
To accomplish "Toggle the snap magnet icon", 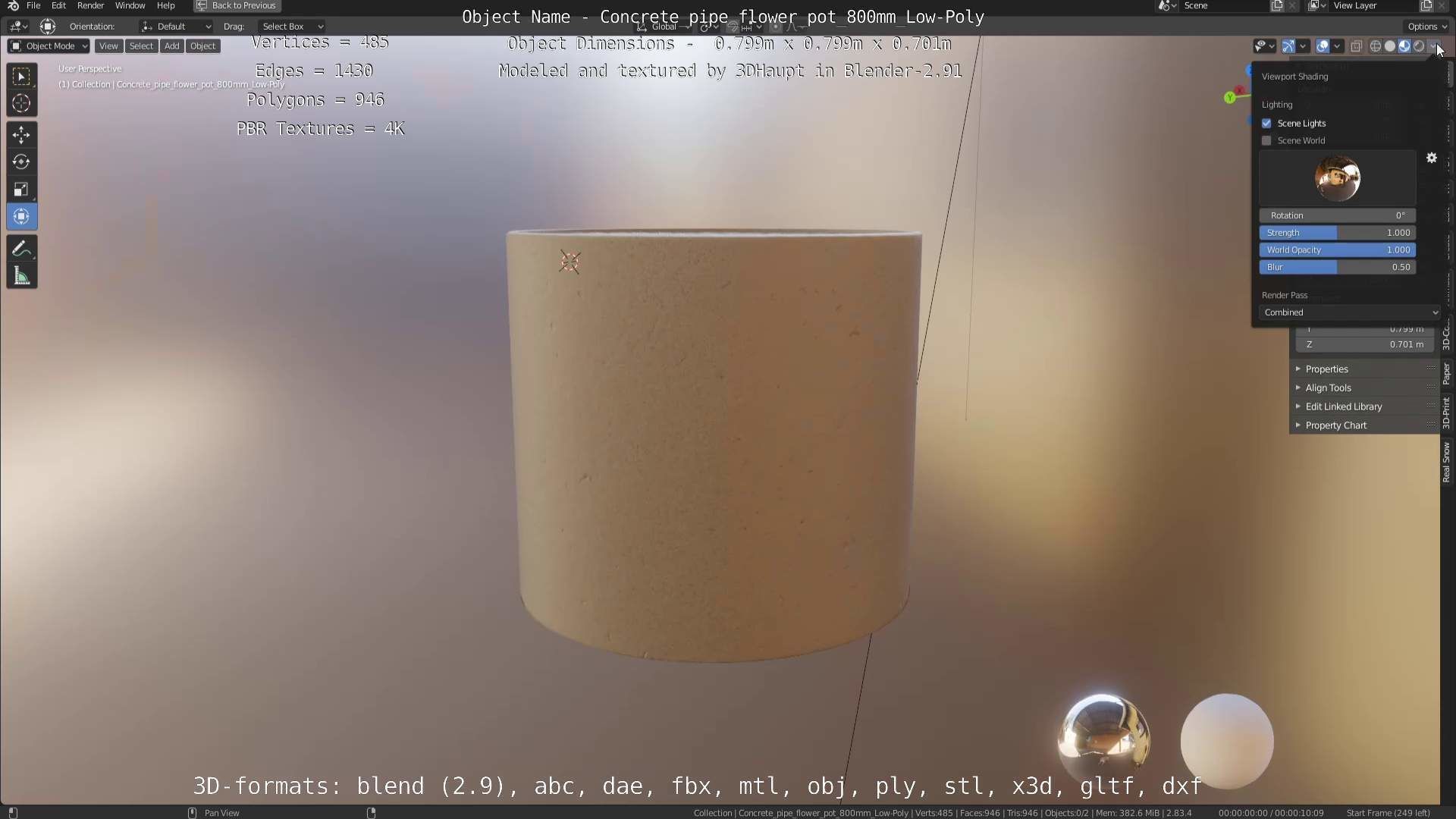I will pyautogui.click(x=733, y=27).
